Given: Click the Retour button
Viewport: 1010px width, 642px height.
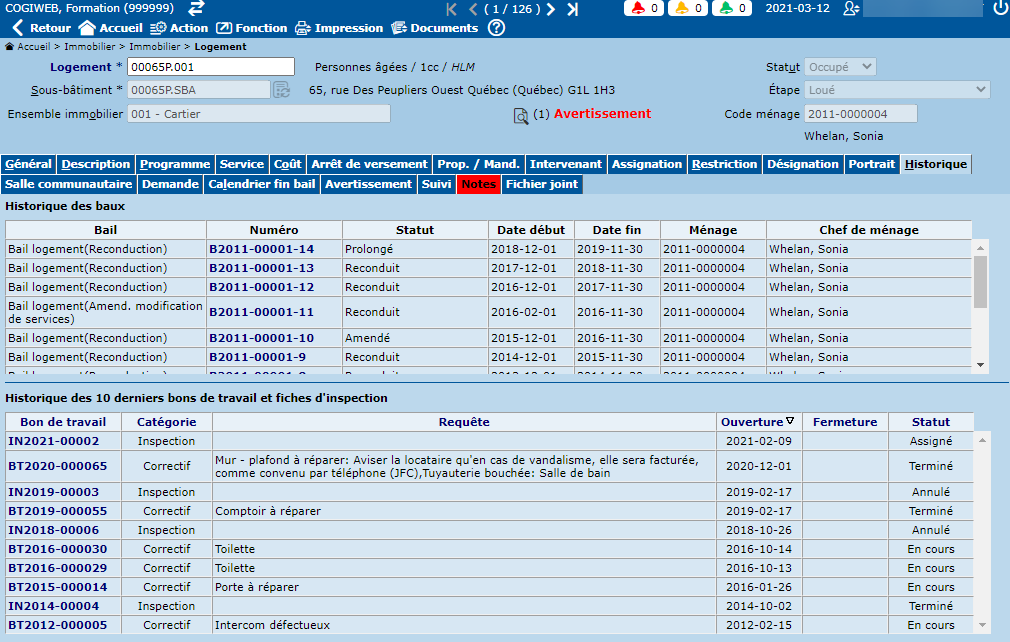Looking at the screenshot, I should [x=41, y=28].
